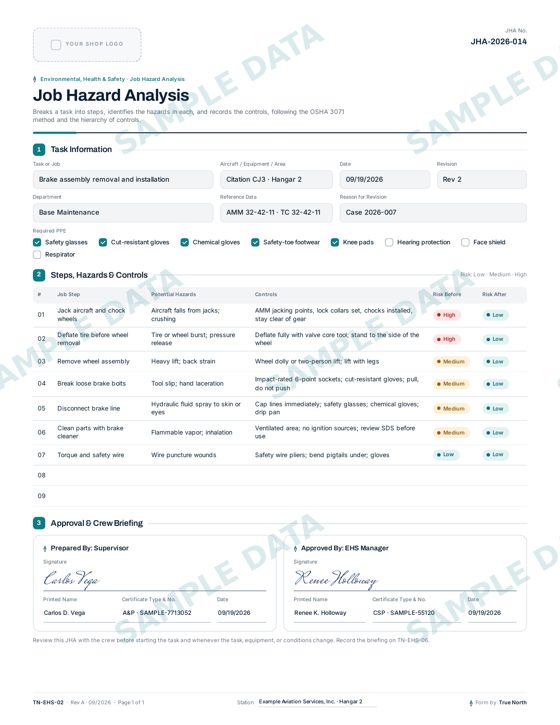Click the icon beside Prepared By: Supervisor
The image size is (560, 725).
[x=45, y=548]
